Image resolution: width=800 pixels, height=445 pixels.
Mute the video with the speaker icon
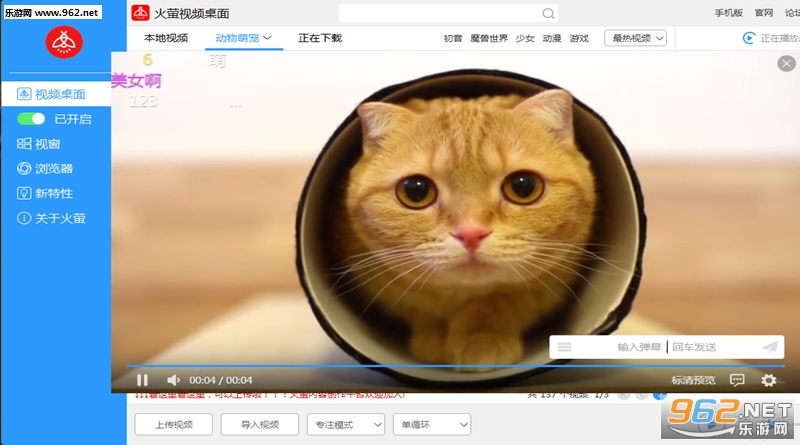pos(173,380)
